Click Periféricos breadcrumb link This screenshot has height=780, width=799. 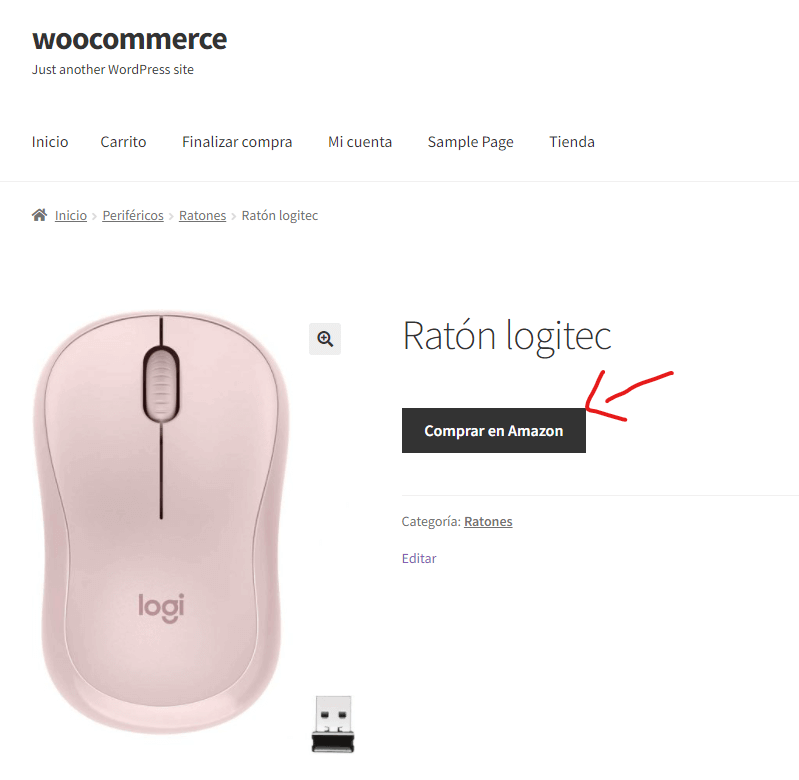click(133, 216)
